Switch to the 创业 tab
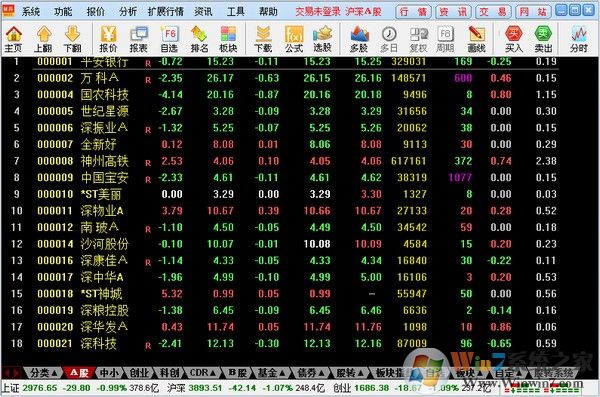This screenshot has height=397, width=600. [x=139, y=372]
